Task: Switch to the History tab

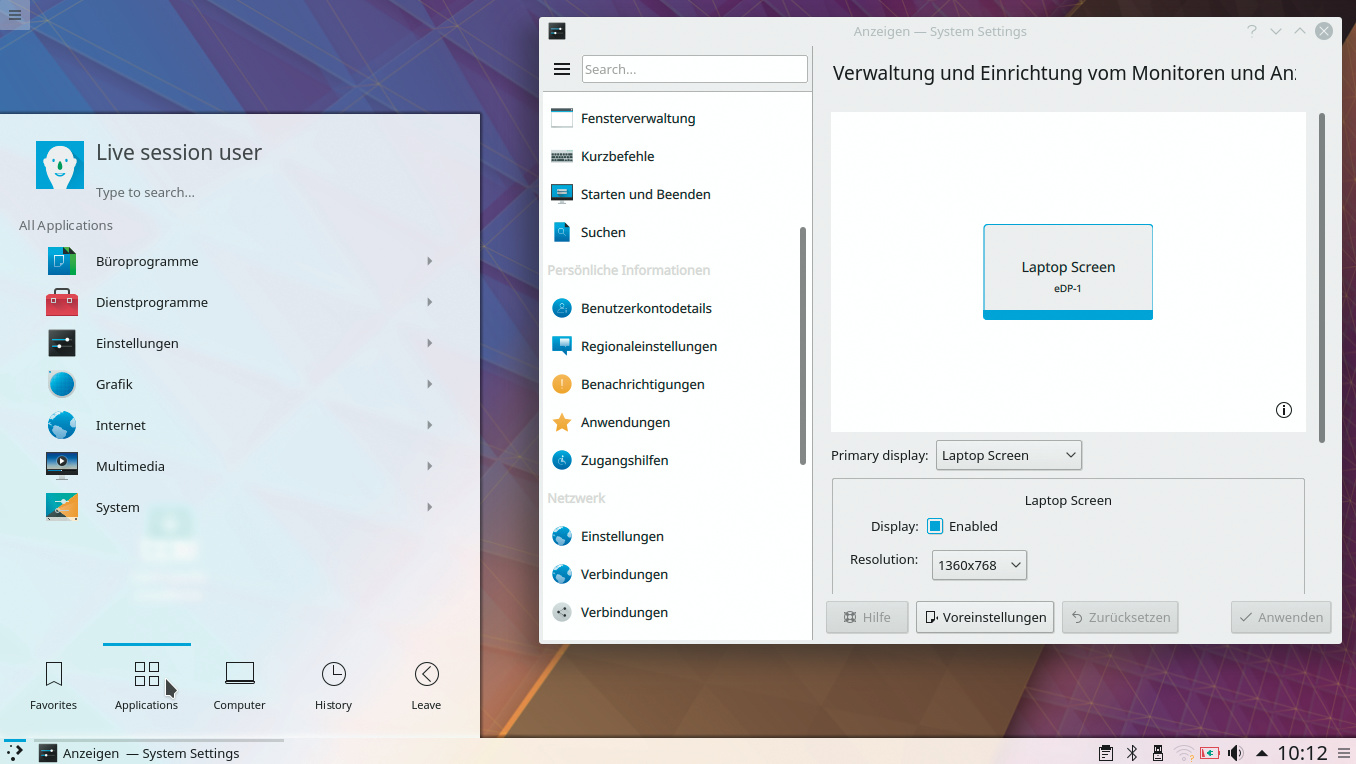Action: tap(333, 685)
